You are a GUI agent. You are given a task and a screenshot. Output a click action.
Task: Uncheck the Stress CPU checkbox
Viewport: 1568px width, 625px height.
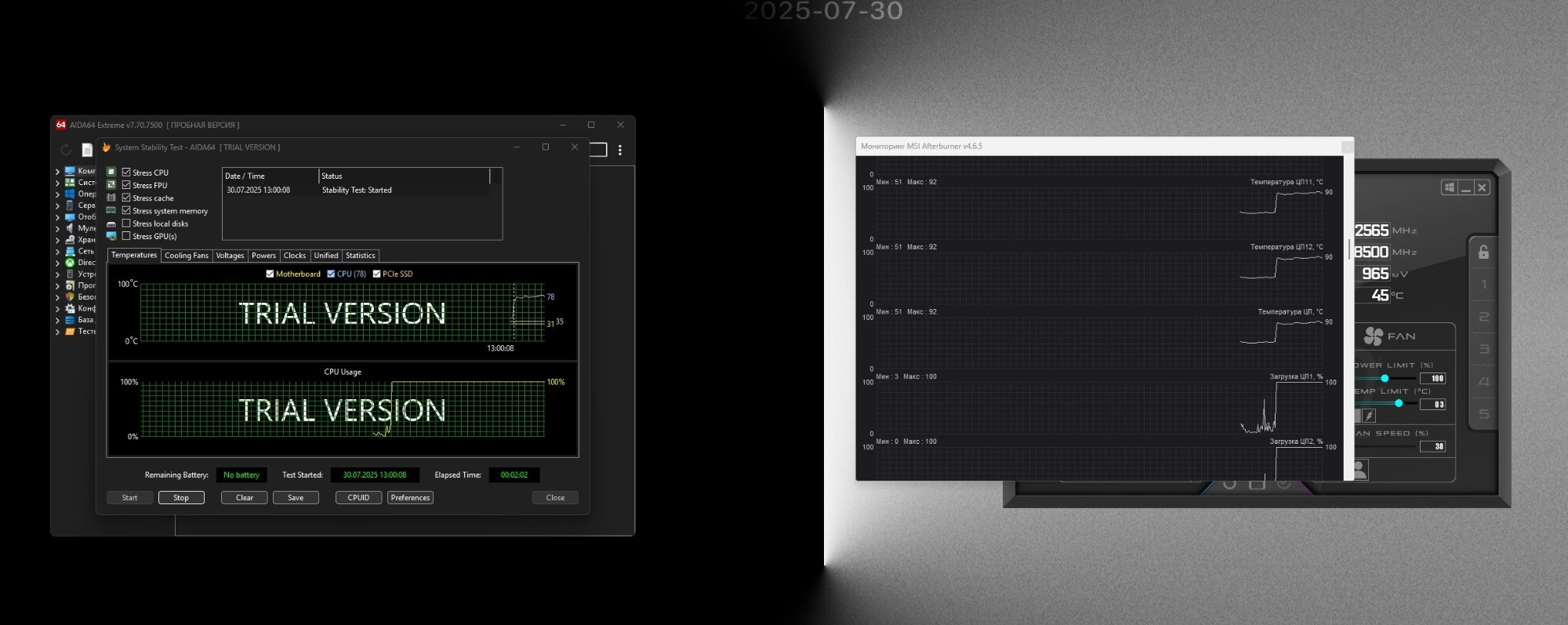coord(126,172)
